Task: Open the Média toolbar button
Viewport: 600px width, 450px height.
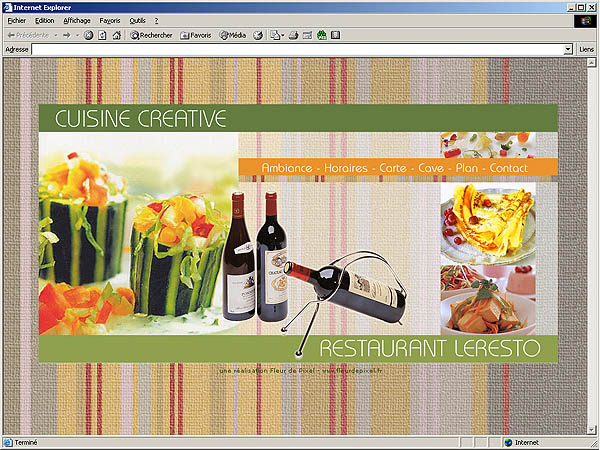Action: tap(233, 35)
